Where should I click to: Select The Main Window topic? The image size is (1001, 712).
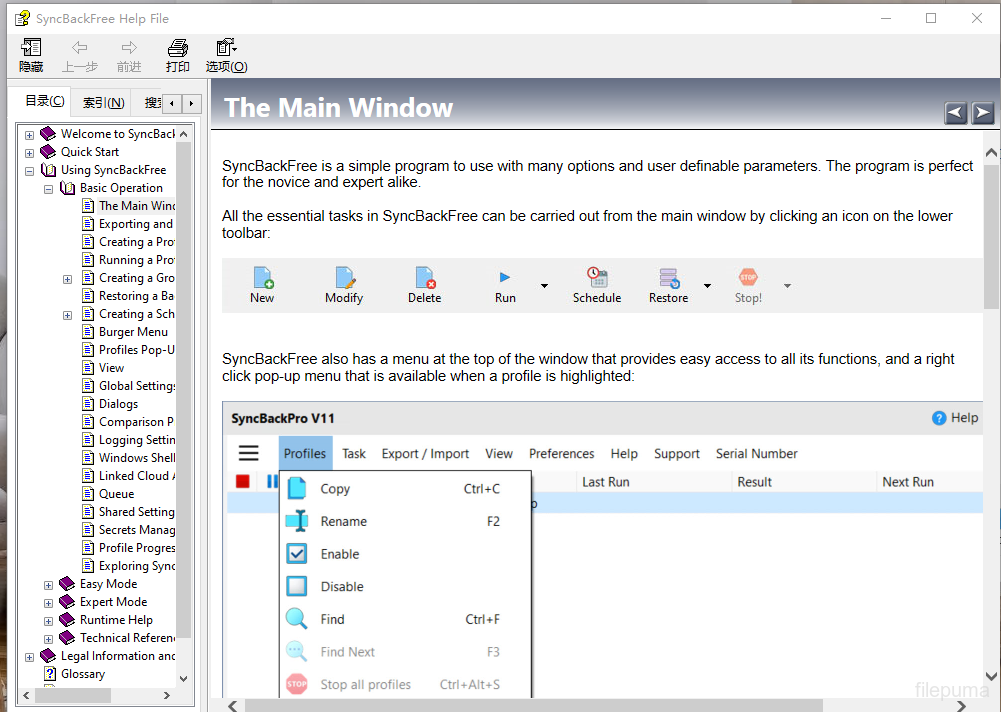click(x=137, y=206)
